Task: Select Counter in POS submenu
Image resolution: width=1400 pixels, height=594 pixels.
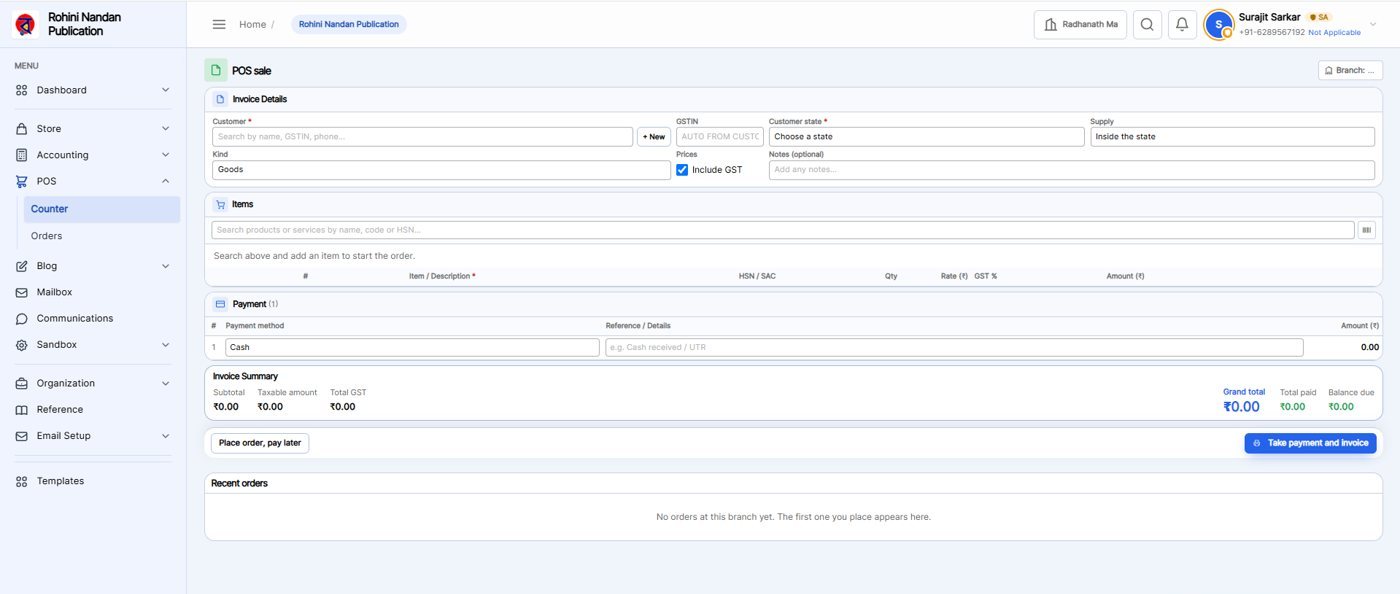Action: pos(102,209)
